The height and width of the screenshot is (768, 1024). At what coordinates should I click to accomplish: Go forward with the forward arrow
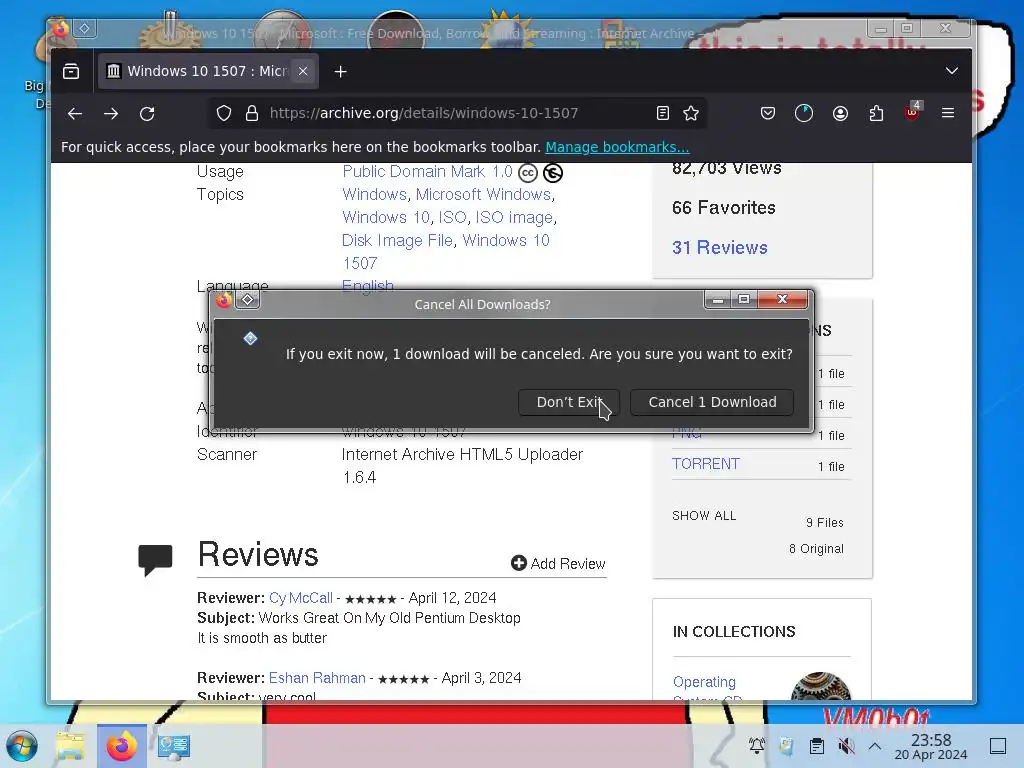click(111, 114)
